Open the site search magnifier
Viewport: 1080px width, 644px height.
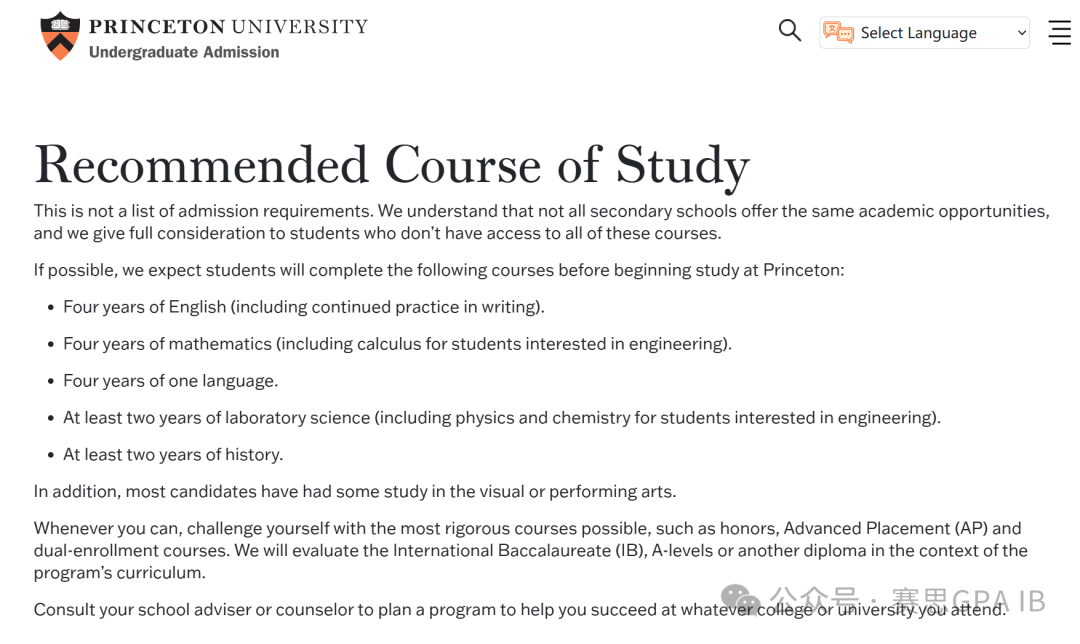790,31
